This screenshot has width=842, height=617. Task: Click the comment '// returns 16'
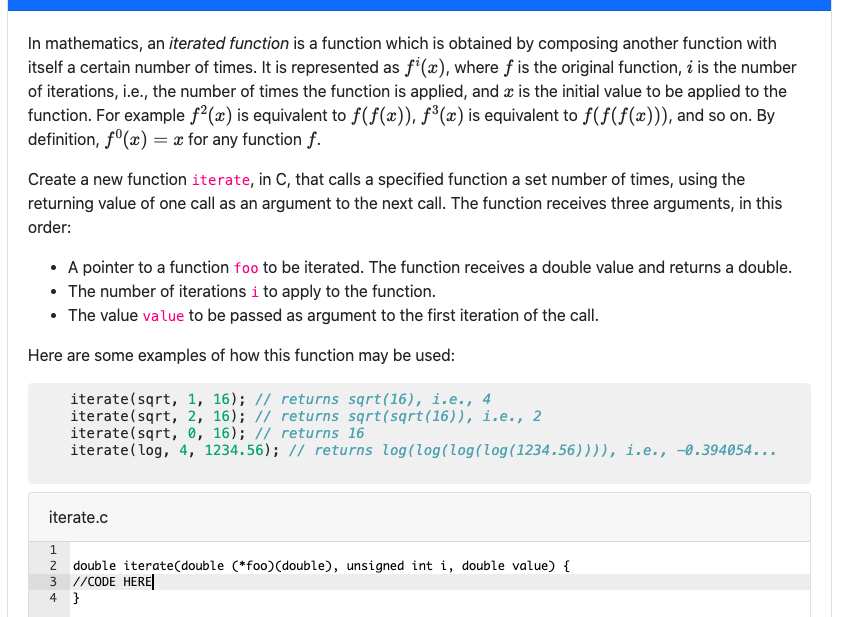[309, 433]
